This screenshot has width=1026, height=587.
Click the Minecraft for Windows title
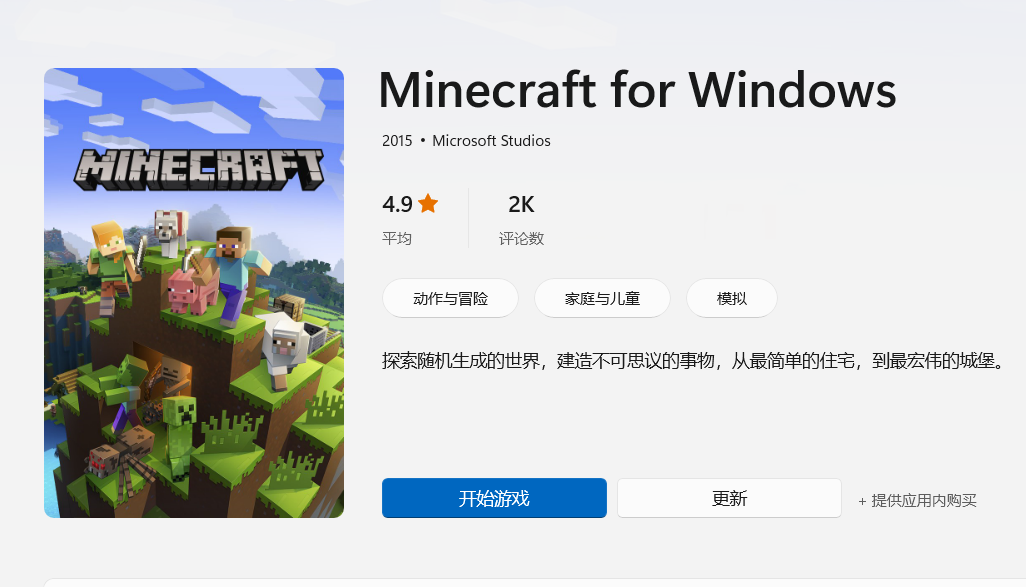tap(637, 90)
